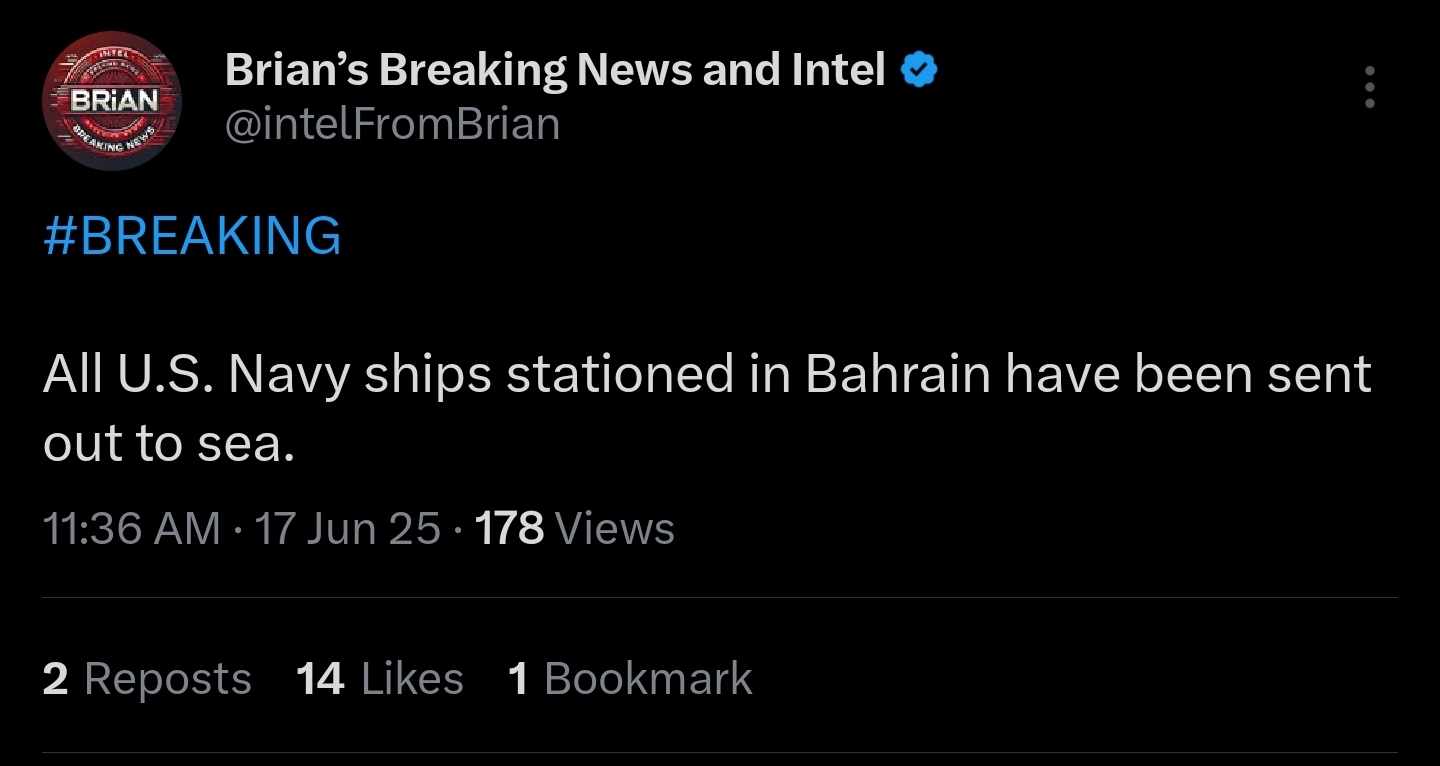Tap the word Views after 178
1440x766 pixels.
(x=614, y=528)
